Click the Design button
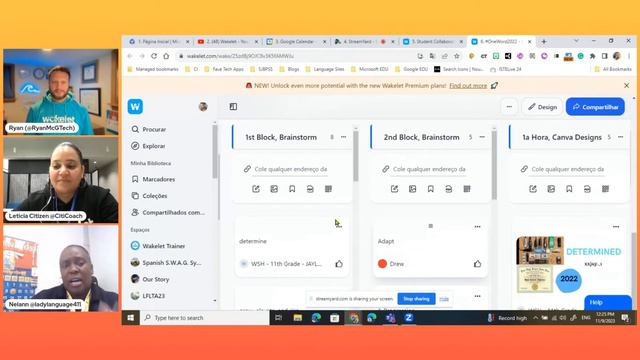Viewport: 640px width, 360px height. (x=542, y=107)
